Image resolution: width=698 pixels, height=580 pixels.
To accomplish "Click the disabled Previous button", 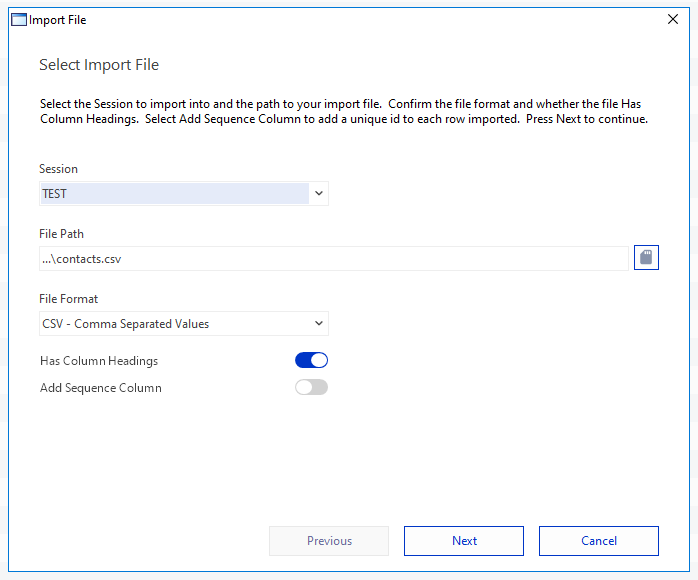I will coord(329,541).
